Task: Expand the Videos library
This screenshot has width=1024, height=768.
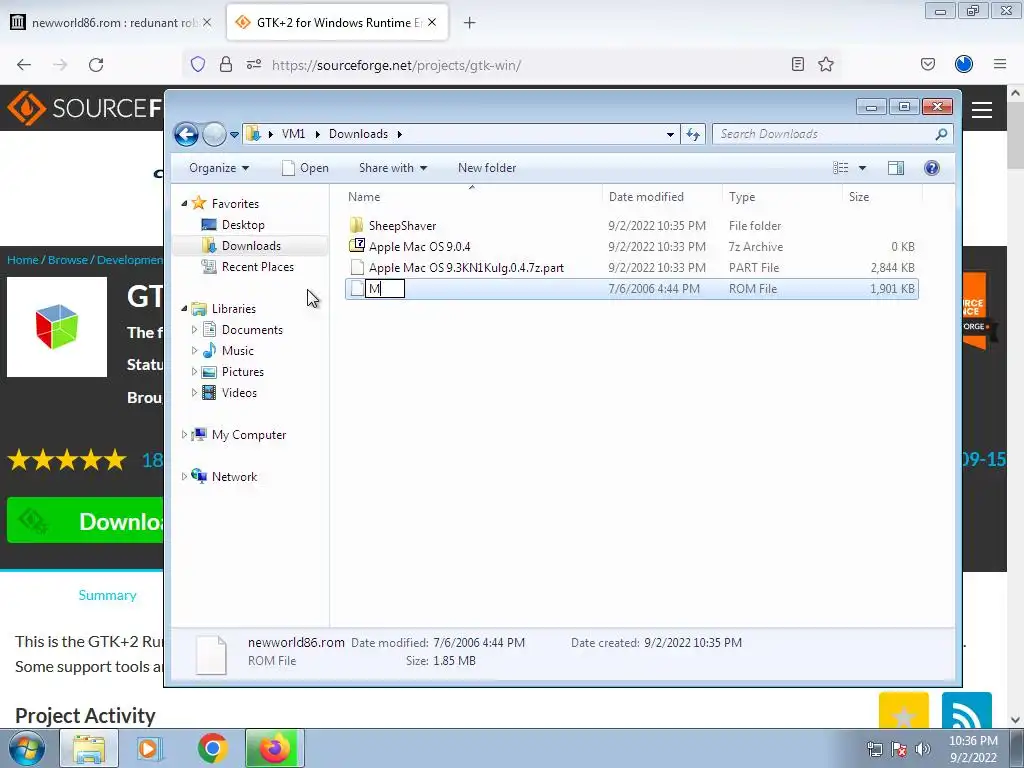Action: click(x=194, y=392)
